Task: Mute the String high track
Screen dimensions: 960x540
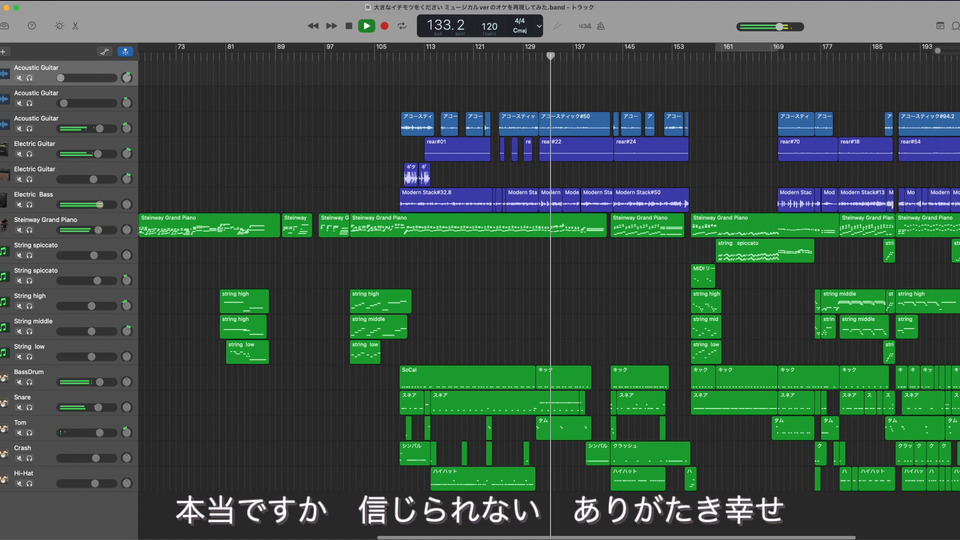Action: (20, 306)
